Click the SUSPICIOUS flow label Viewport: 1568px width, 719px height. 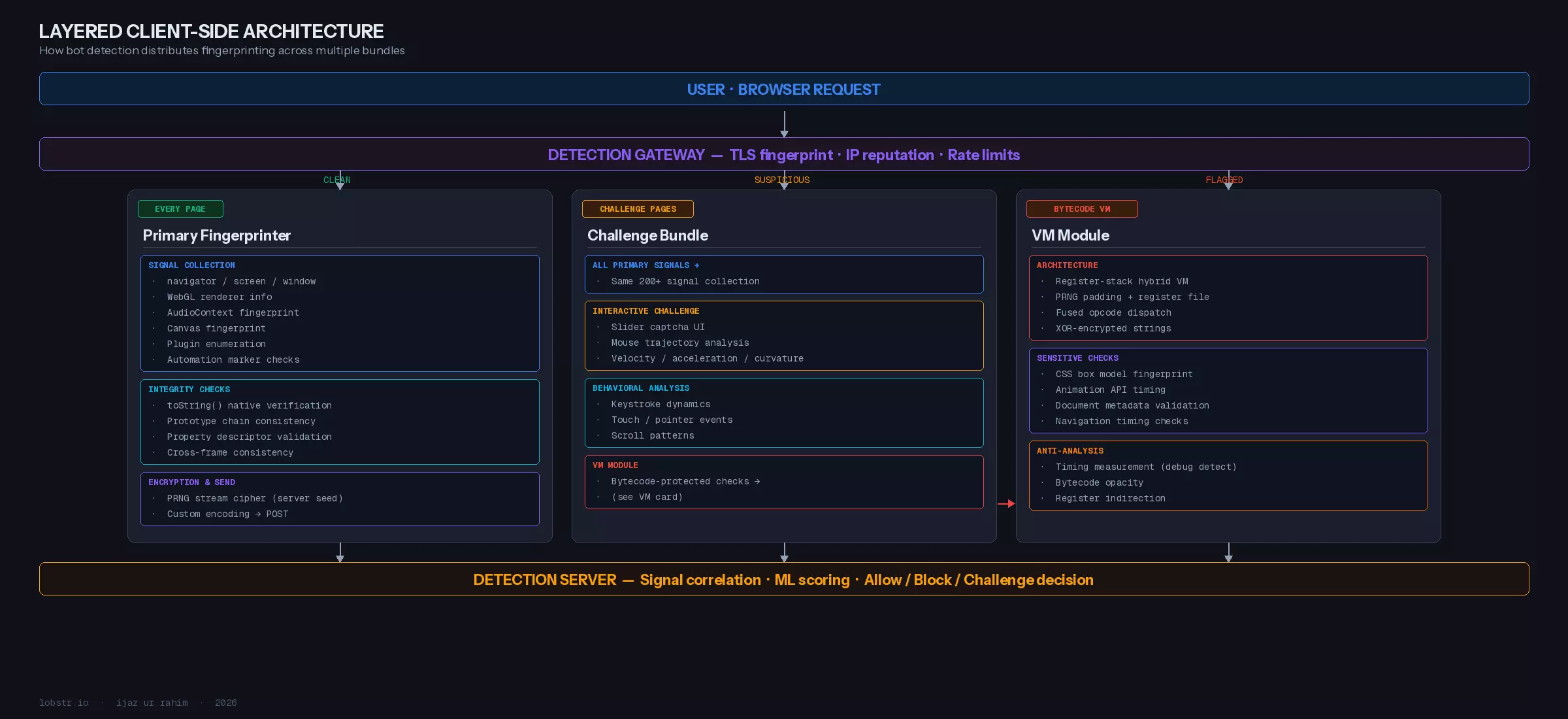(782, 180)
